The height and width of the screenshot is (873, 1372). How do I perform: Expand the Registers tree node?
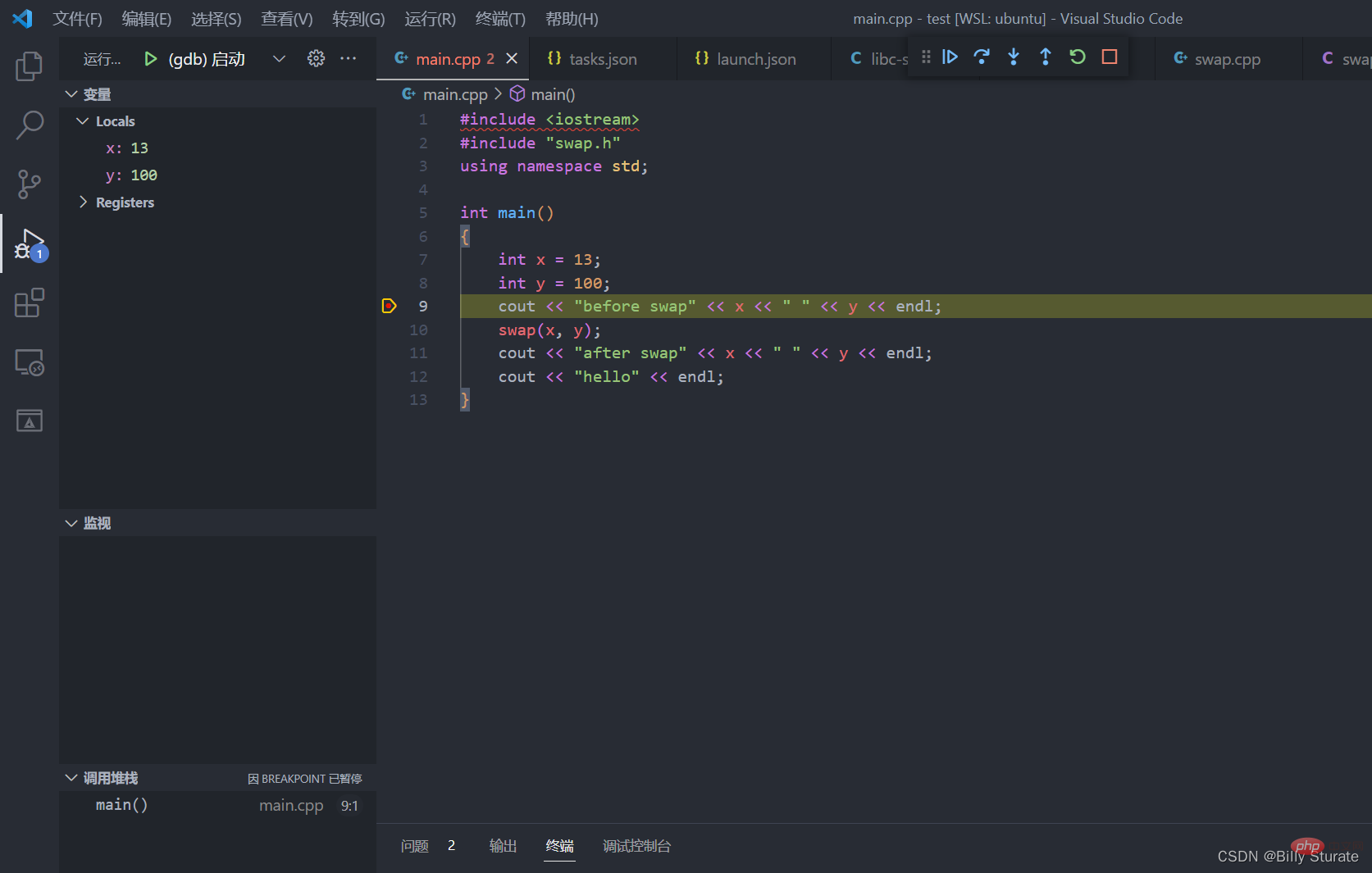pyautogui.click(x=83, y=202)
